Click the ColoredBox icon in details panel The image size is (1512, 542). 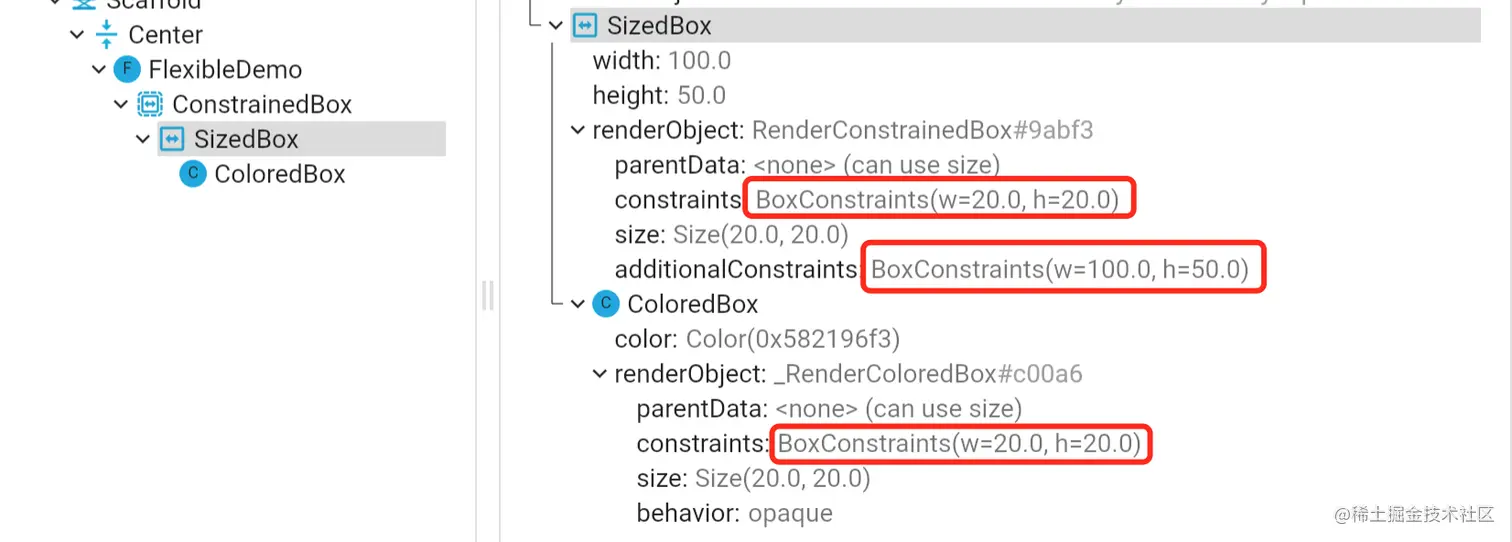tap(606, 304)
